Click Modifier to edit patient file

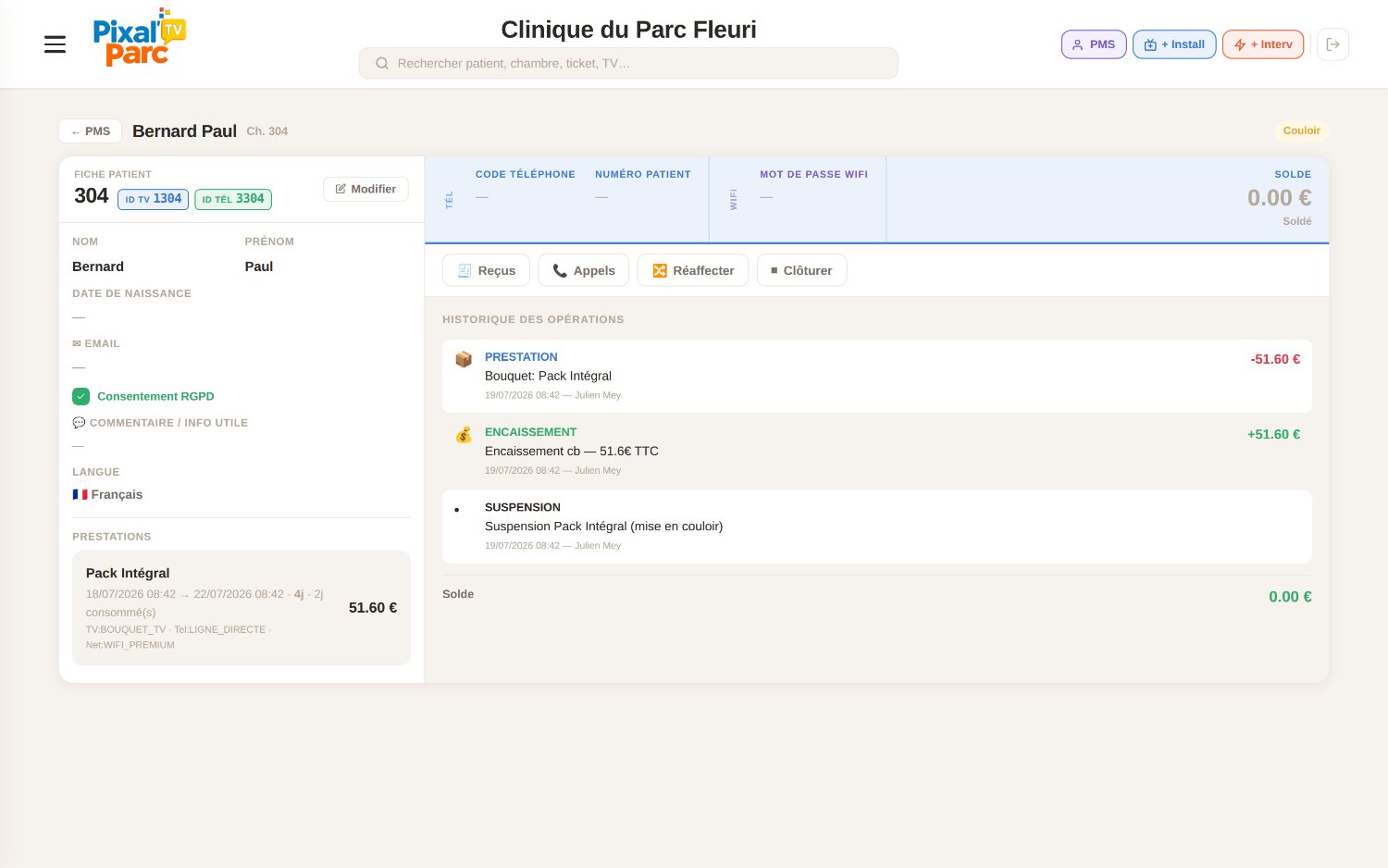366,189
